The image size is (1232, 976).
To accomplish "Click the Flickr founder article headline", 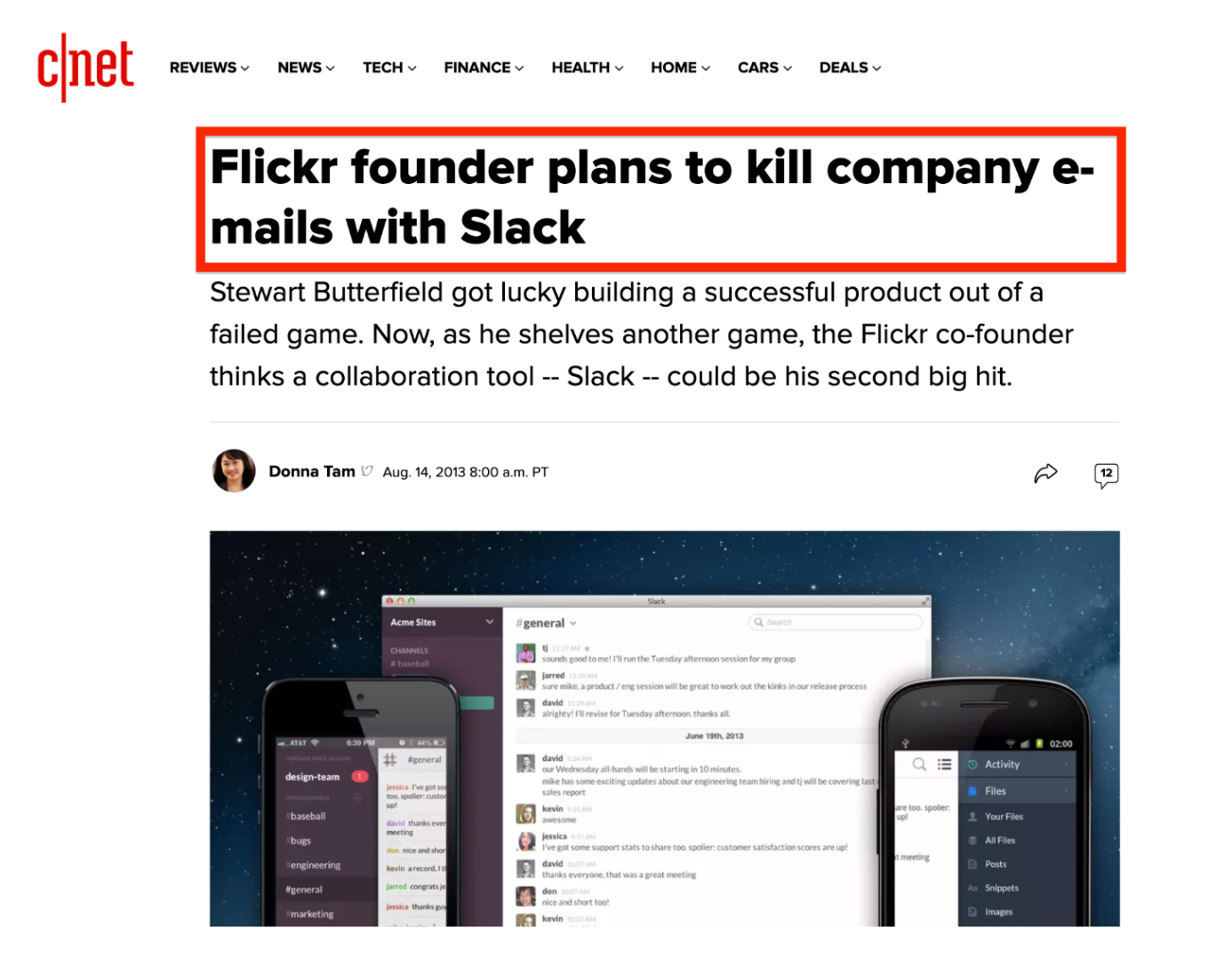I will pos(652,197).
